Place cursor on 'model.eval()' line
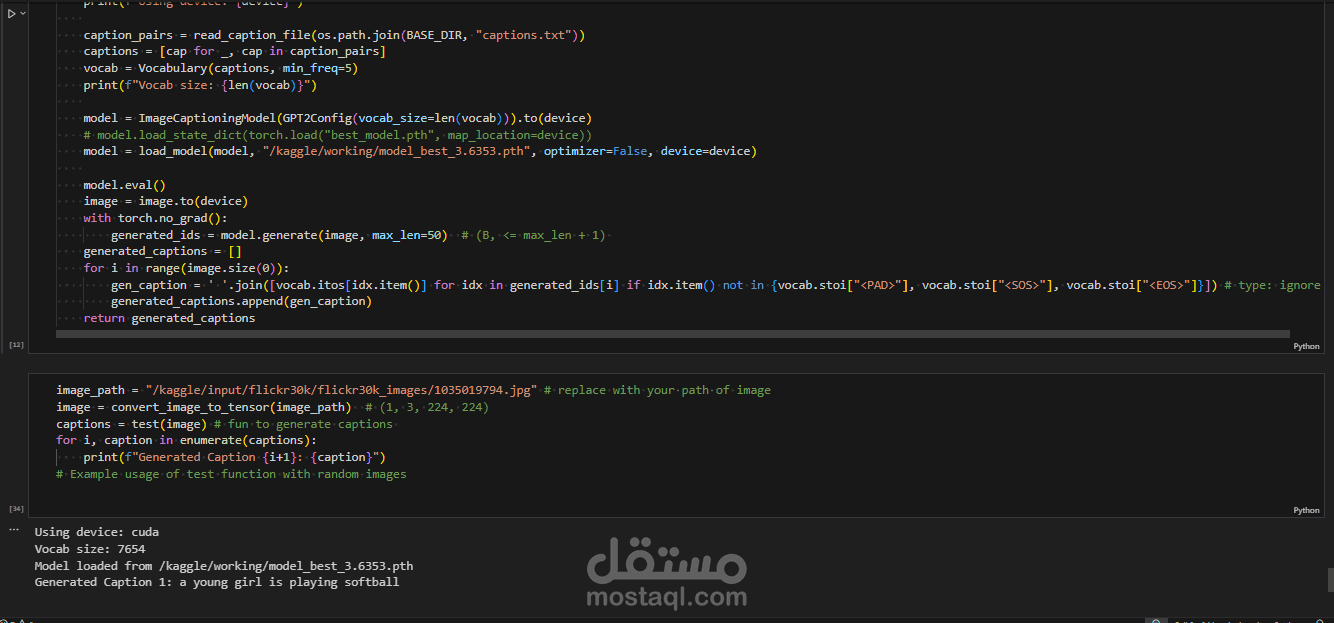 point(124,185)
